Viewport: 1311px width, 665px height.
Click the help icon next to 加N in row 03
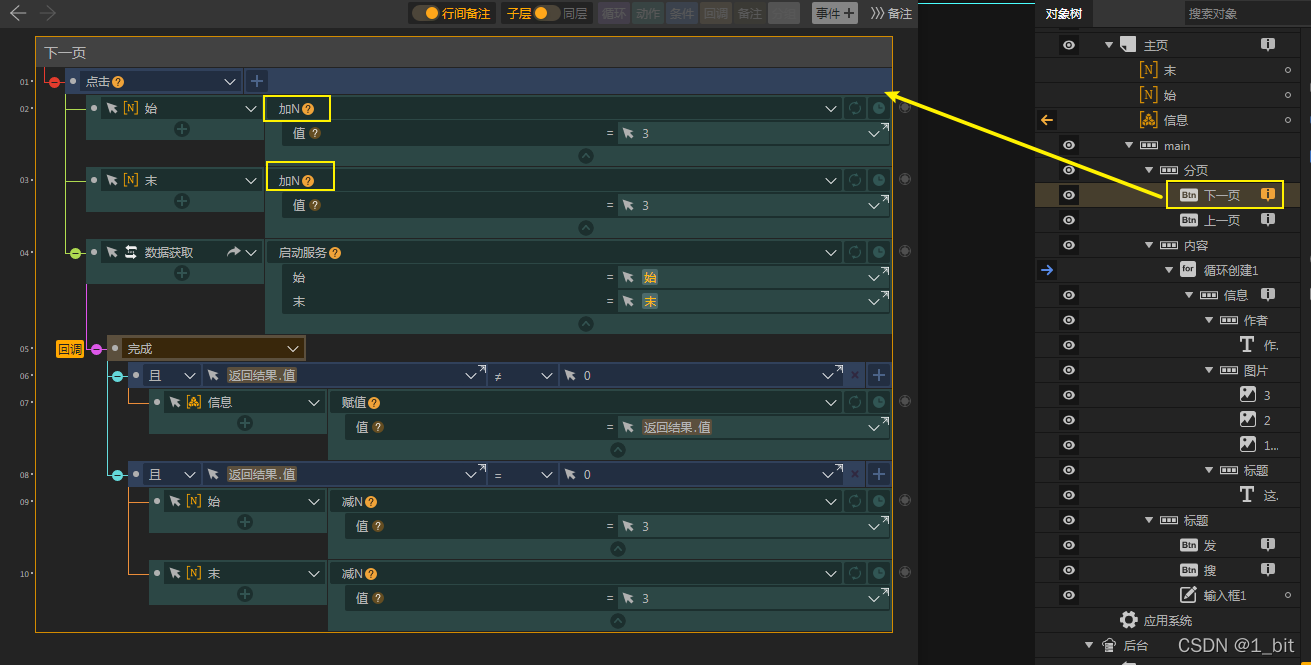point(308,181)
